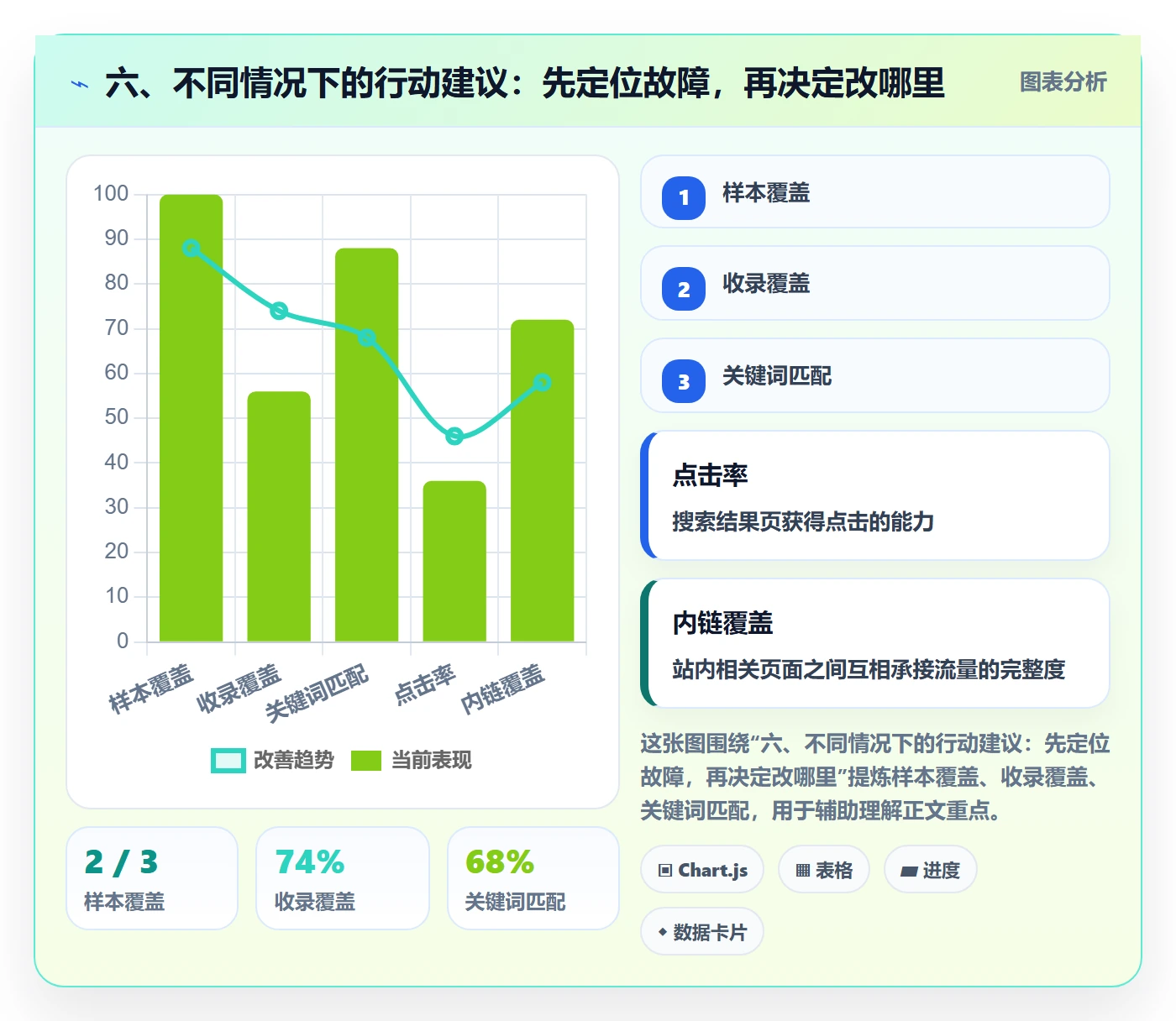This screenshot has height=1021, width=1176.
Task: Select the 74% 收录覆盖 stat card
Action: [343, 878]
